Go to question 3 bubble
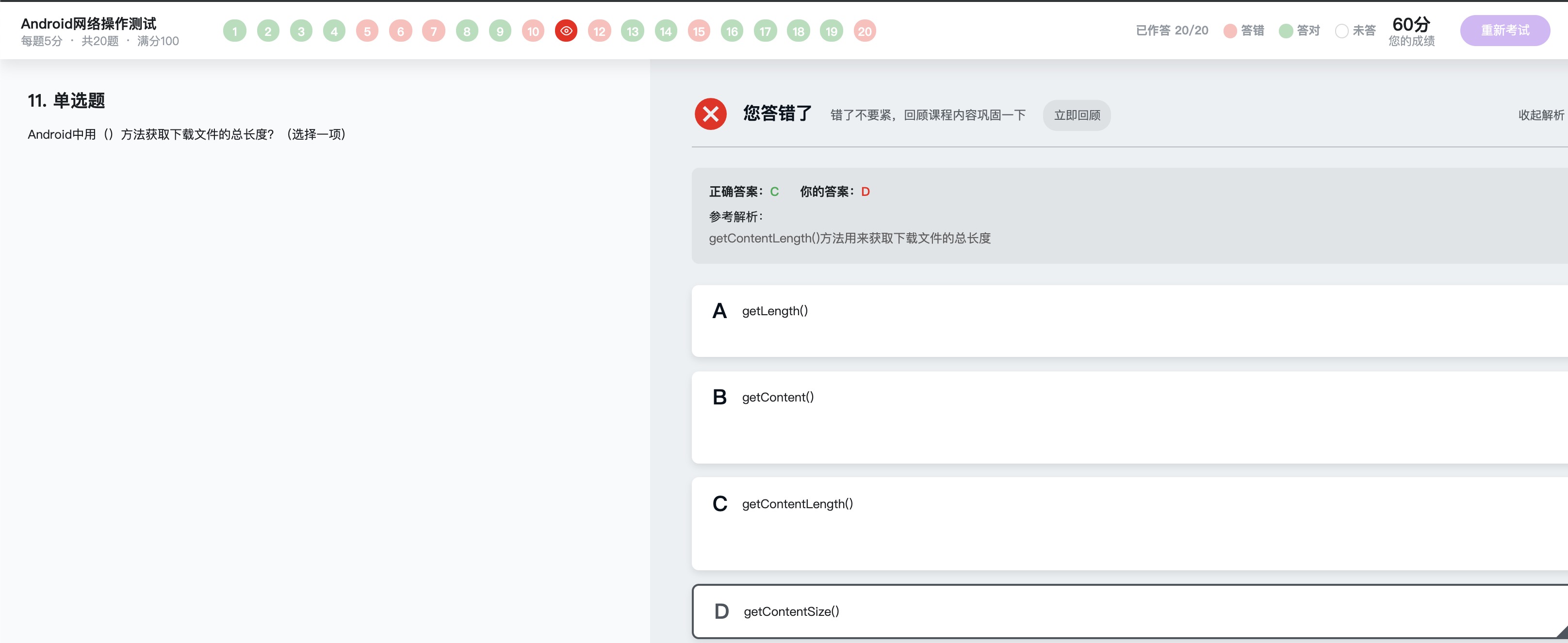Viewport: 1568px width, 643px height. (301, 31)
